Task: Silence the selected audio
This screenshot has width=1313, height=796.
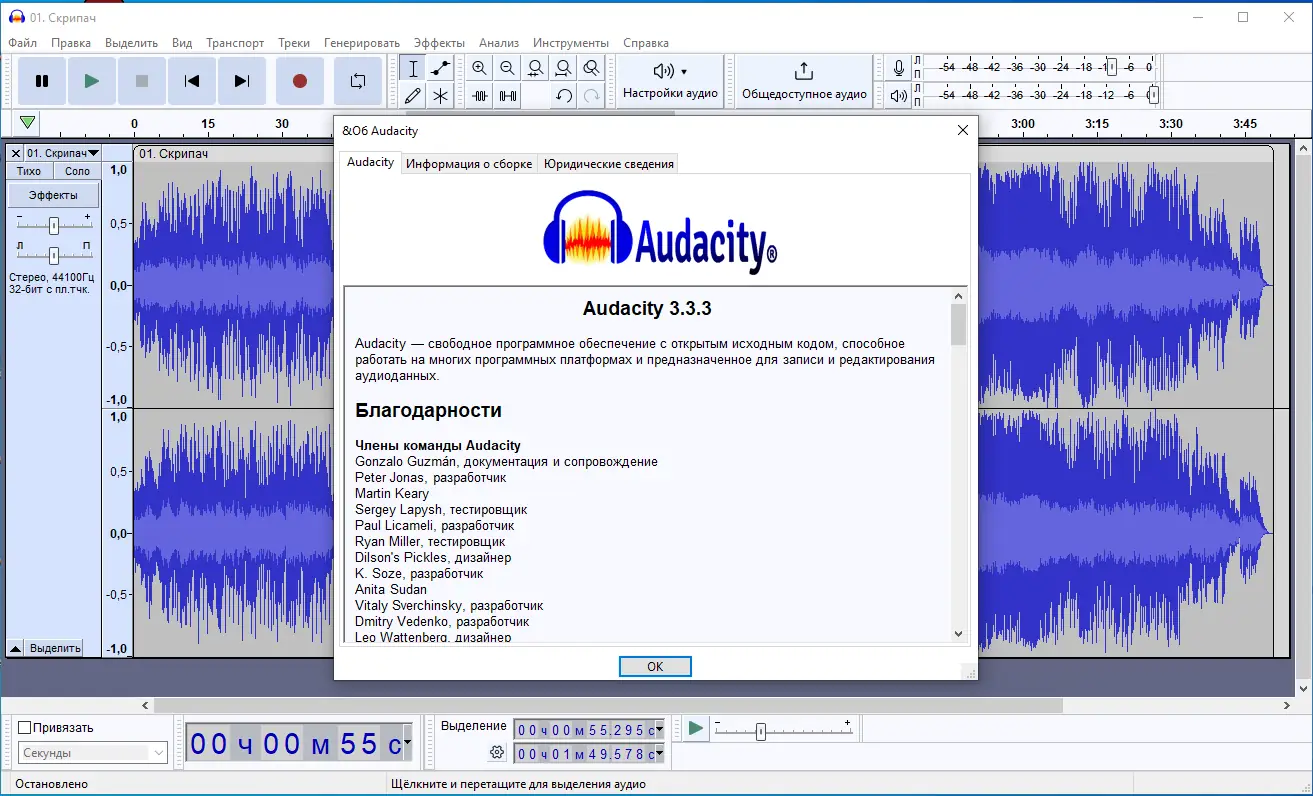Action: 508,96
